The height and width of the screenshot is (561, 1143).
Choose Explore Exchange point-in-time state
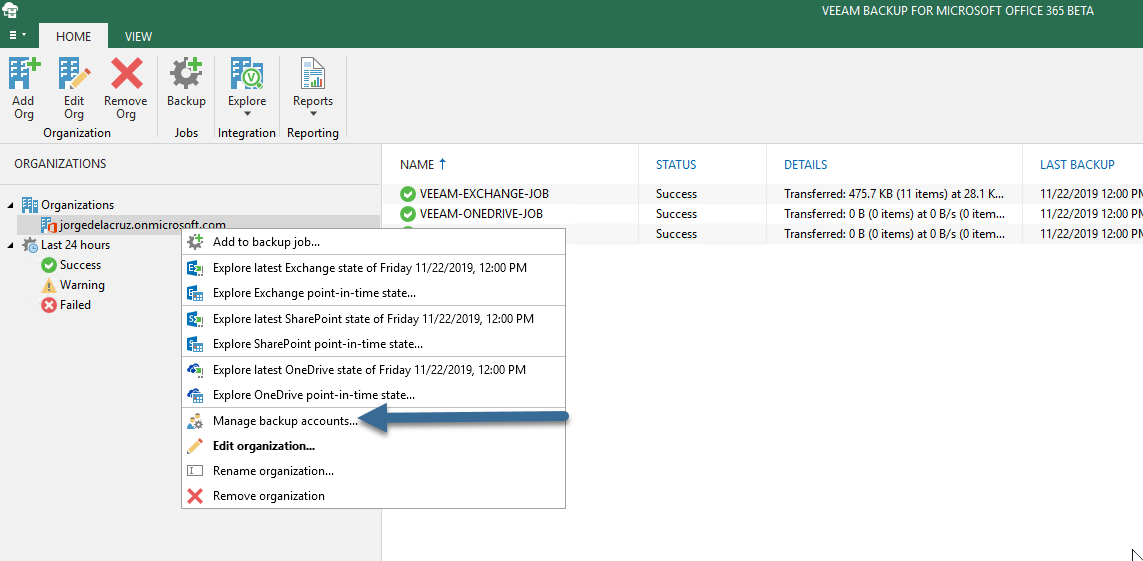pyautogui.click(x=373, y=293)
